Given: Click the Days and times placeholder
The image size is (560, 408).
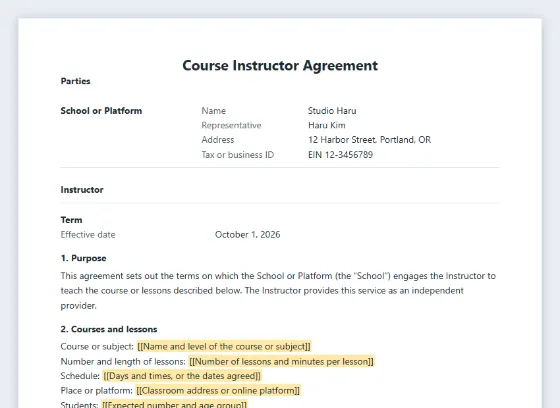Looking at the screenshot, I should pos(182,376).
